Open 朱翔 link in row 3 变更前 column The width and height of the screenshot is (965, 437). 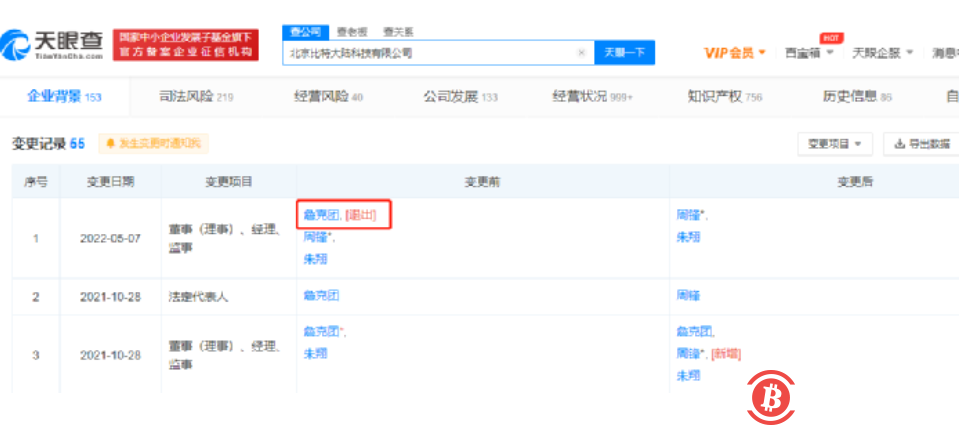315,353
